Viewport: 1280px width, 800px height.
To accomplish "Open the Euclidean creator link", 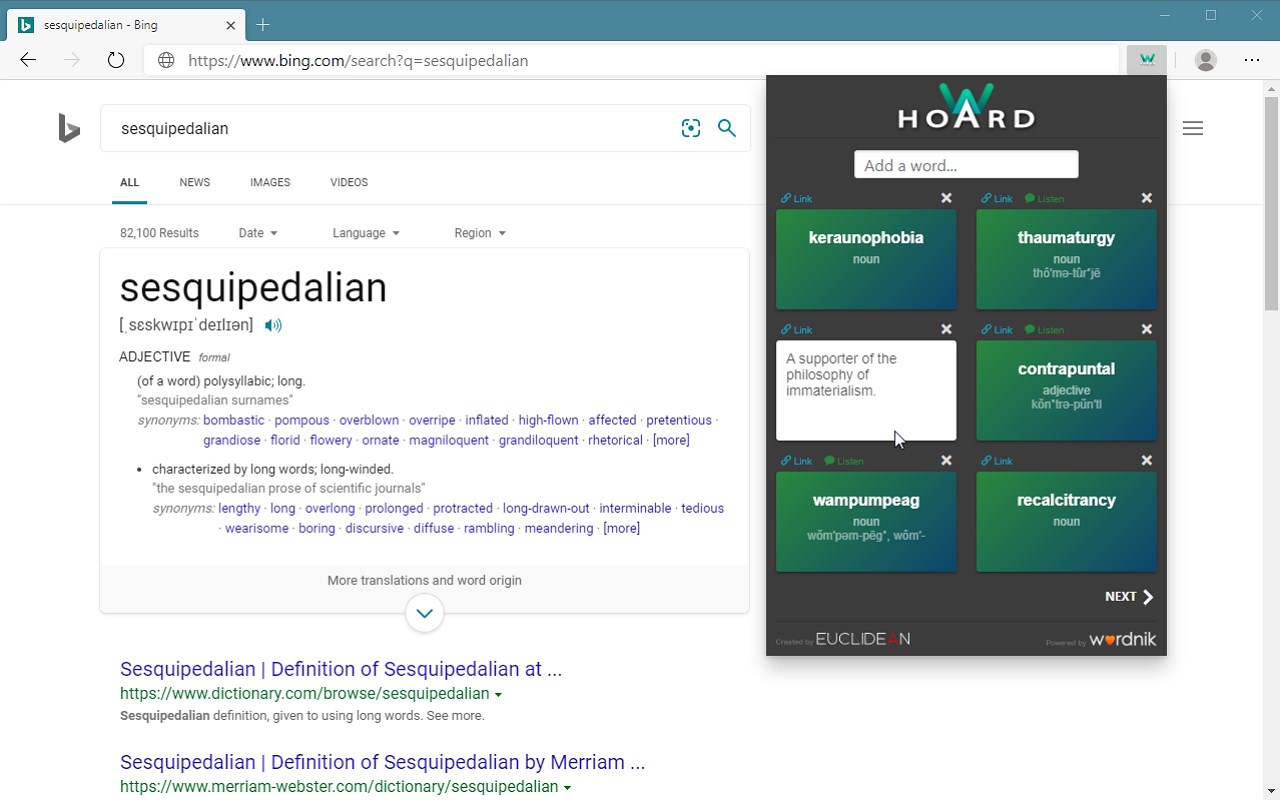I will point(862,639).
